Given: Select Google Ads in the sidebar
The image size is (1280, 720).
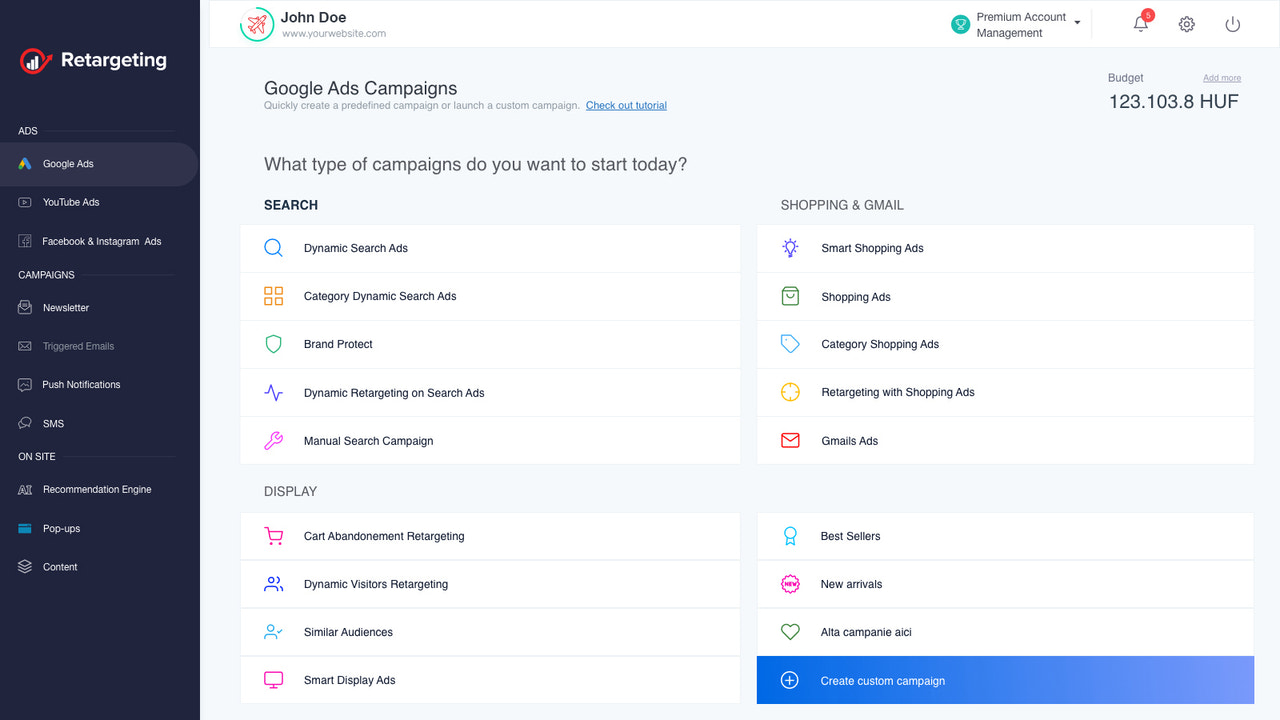Looking at the screenshot, I should point(68,163).
